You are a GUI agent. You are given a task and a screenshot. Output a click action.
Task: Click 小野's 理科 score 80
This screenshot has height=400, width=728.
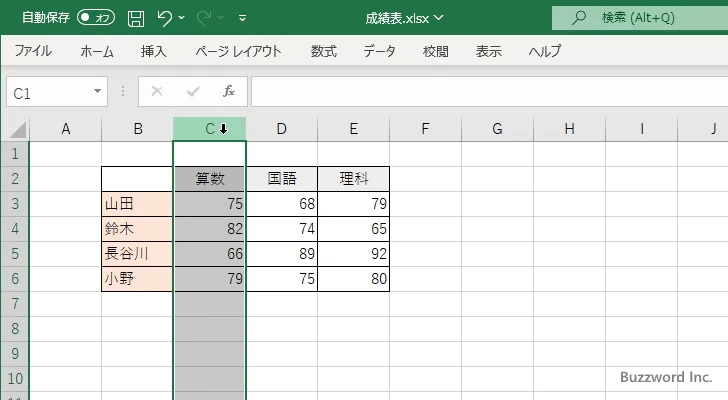click(x=353, y=279)
